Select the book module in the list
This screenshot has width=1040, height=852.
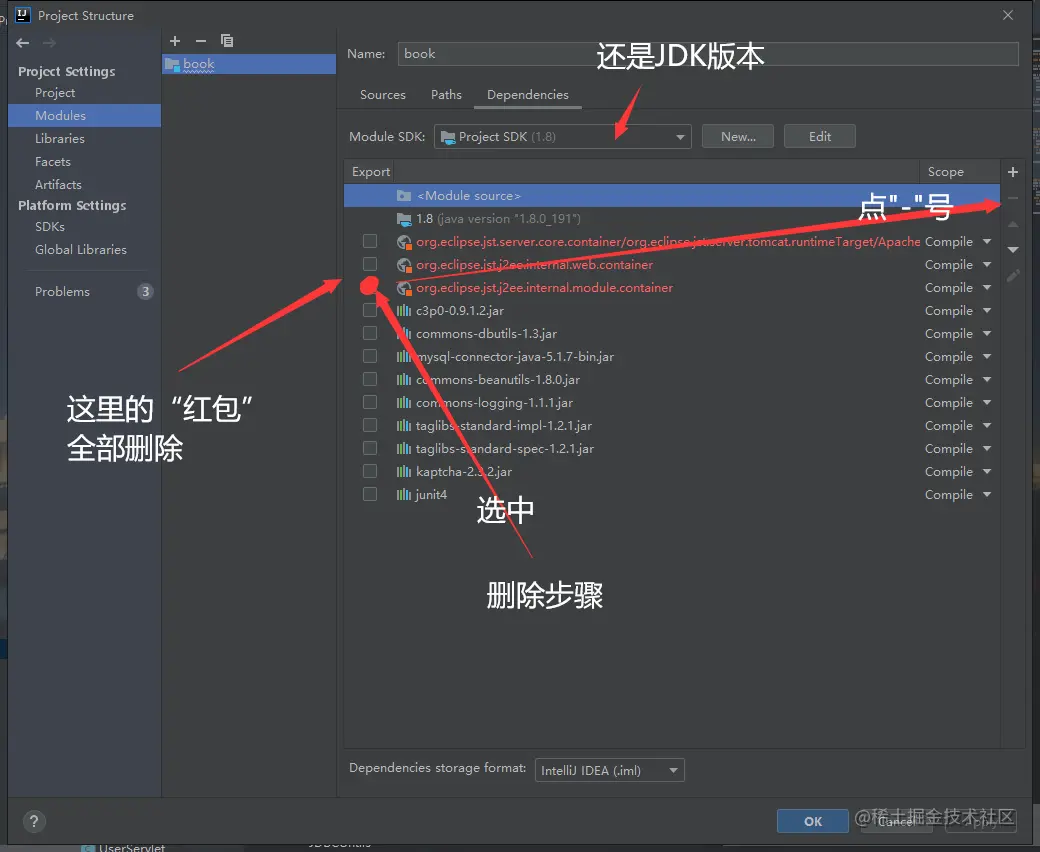[249, 64]
